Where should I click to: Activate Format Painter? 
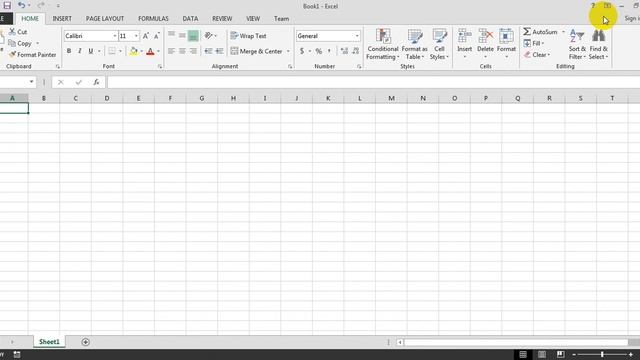pos(33,55)
